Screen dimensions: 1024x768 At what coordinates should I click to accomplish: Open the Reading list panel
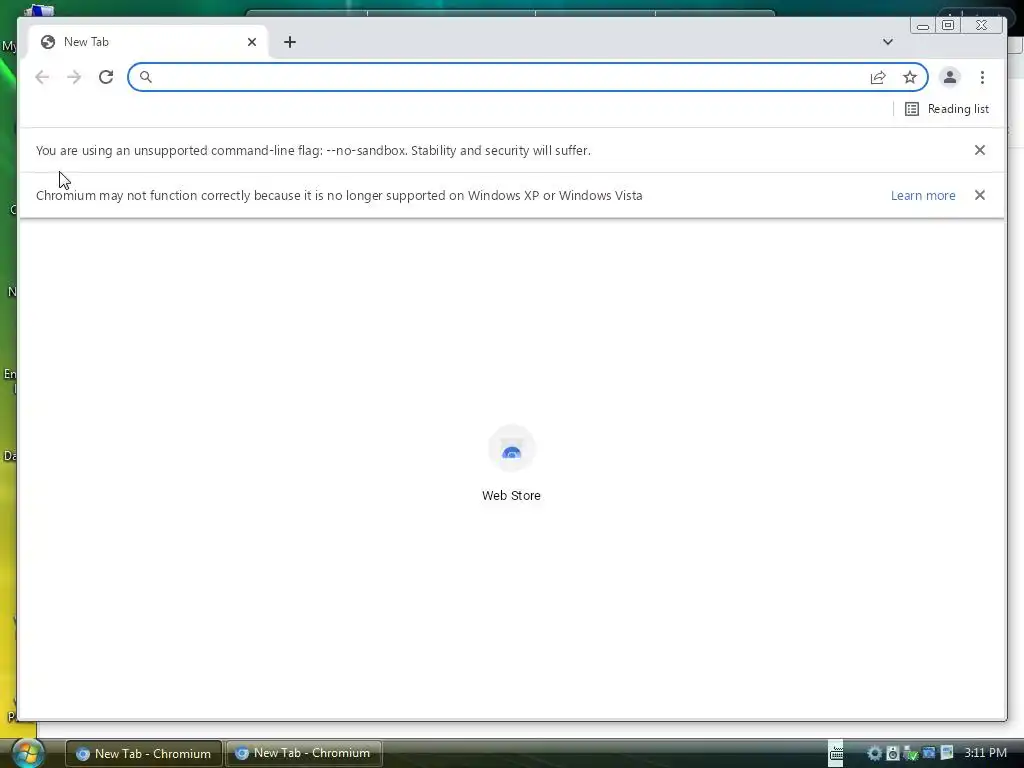coord(947,109)
